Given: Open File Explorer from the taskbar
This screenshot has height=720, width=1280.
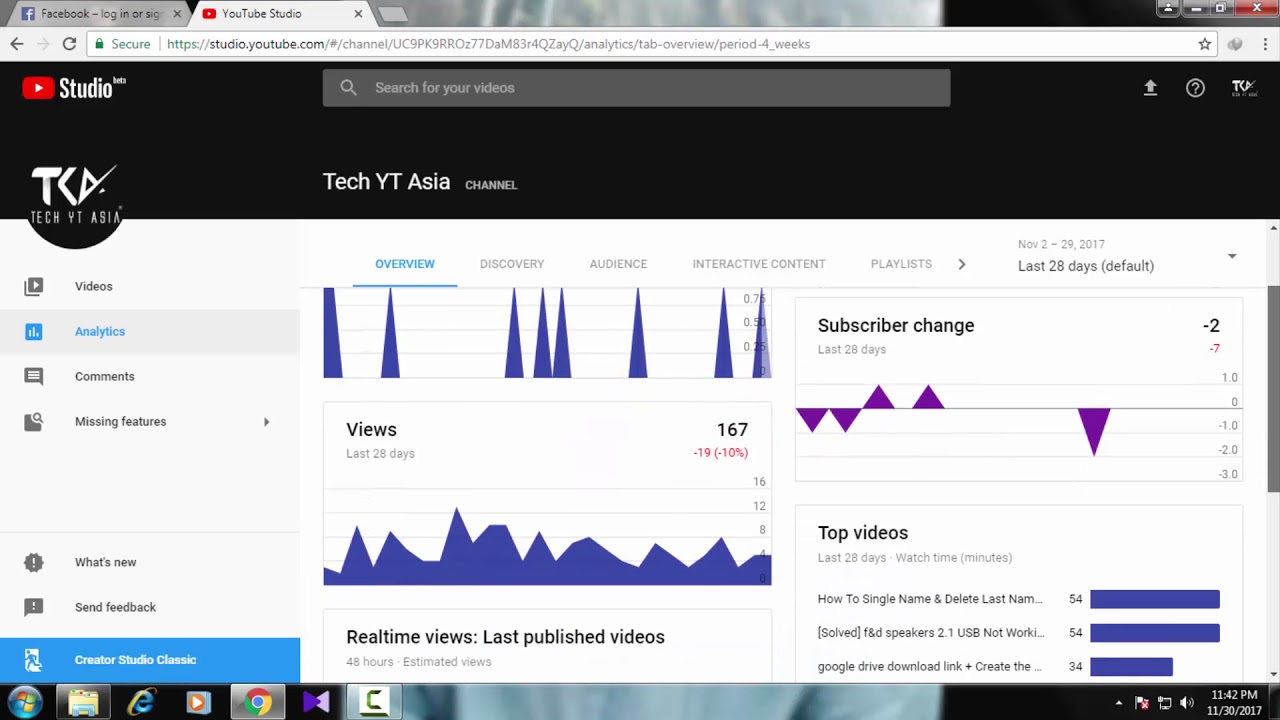Looking at the screenshot, I should click(83, 702).
